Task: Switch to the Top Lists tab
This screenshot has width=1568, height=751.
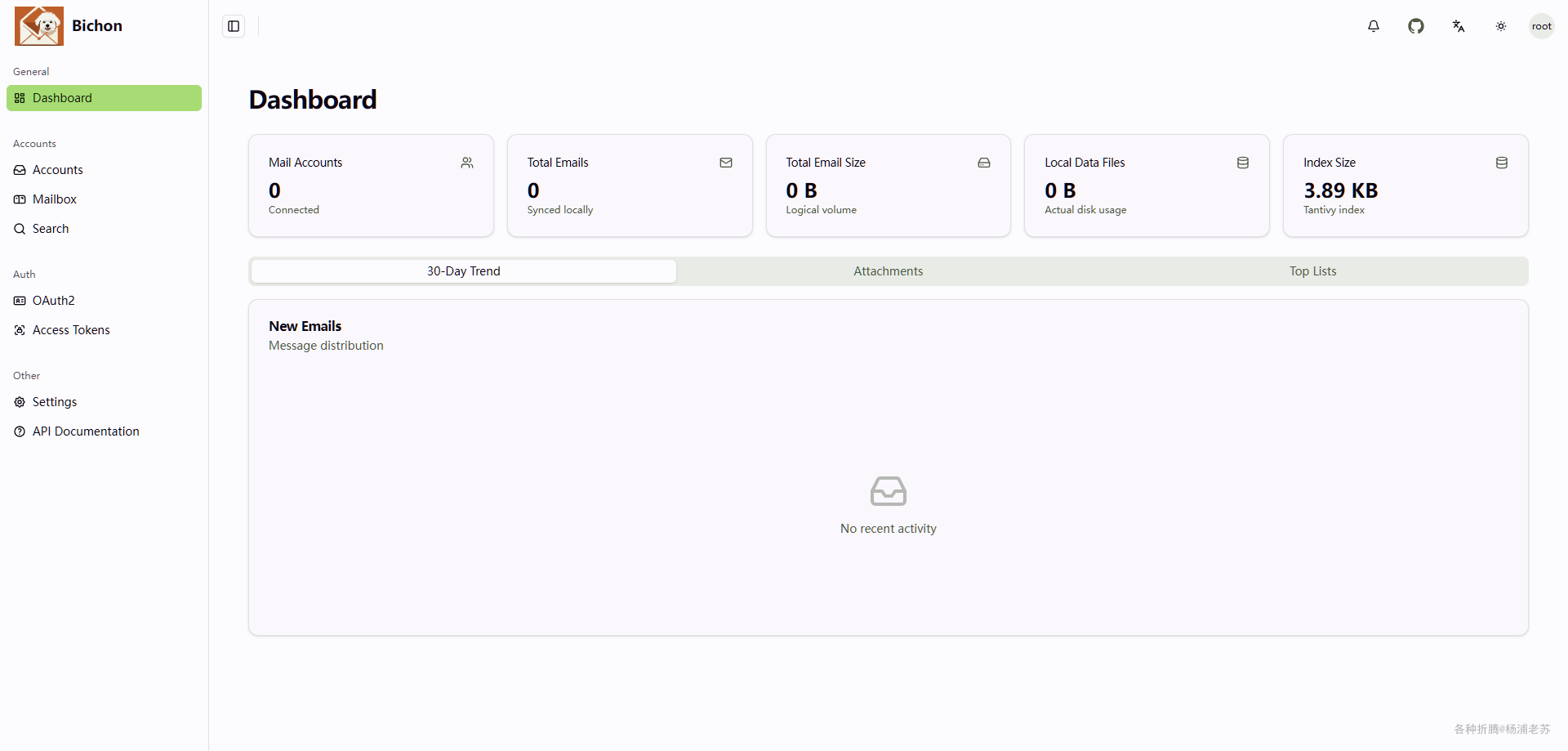Action: pyautogui.click(x=1313, y=271)
